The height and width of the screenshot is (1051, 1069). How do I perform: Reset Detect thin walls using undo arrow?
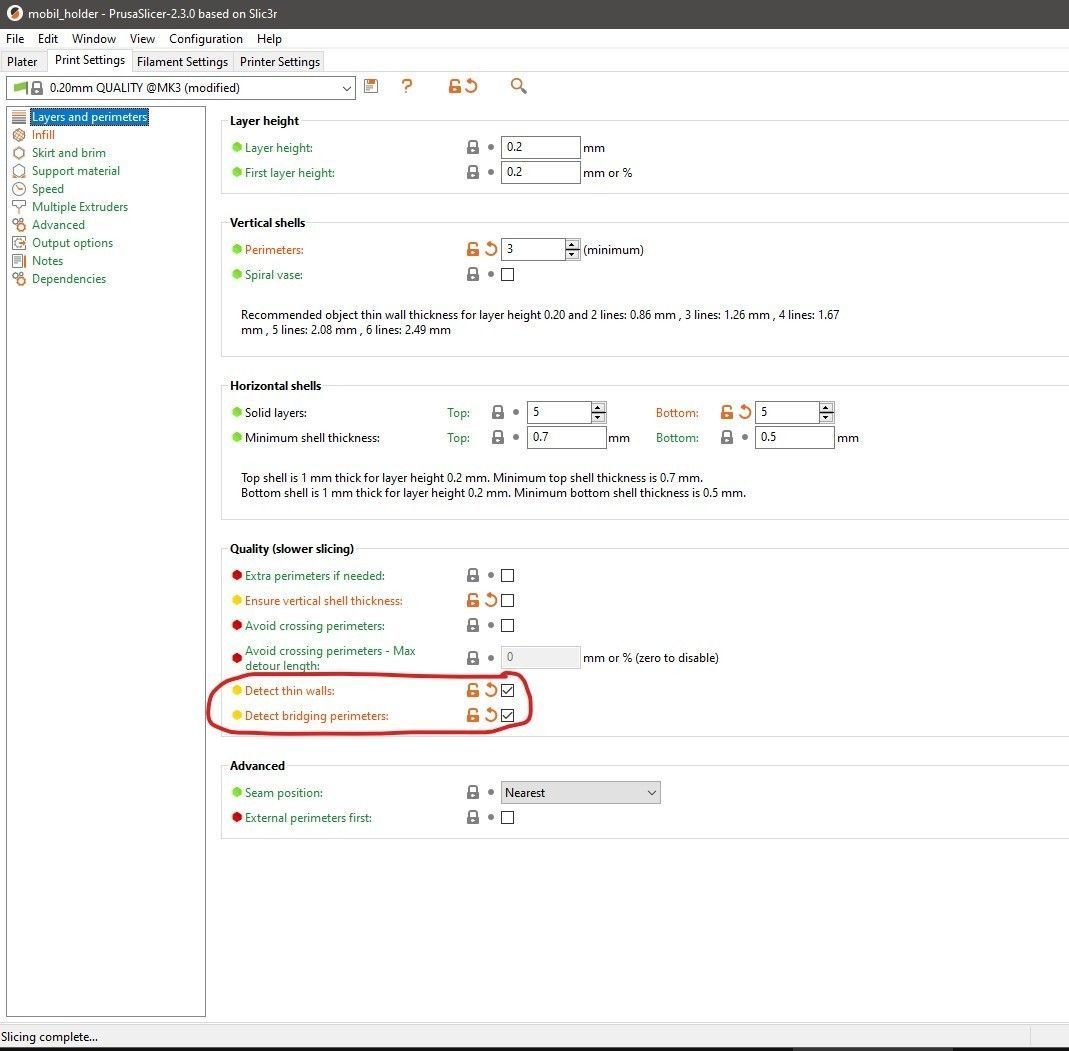(491, 690)
